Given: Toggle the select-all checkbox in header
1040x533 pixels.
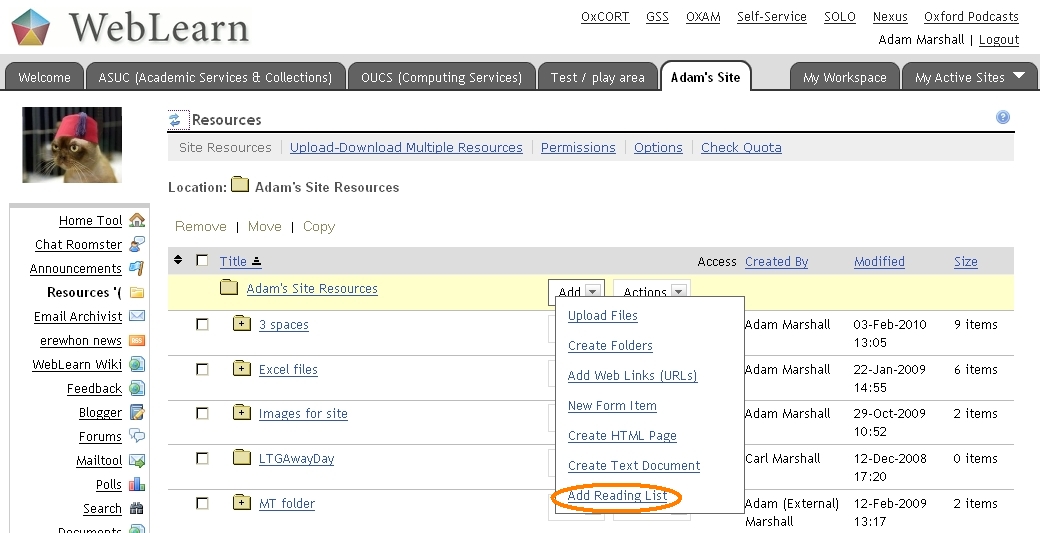Looking at the screenshot, I should coord(202,261).
